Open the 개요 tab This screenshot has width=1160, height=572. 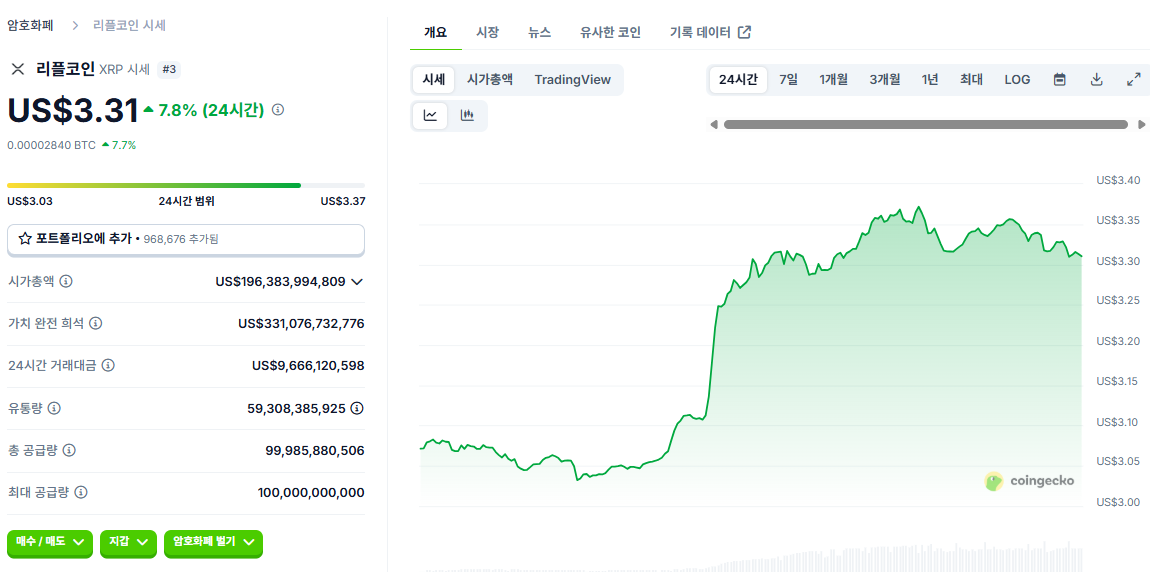pos(436,32)
